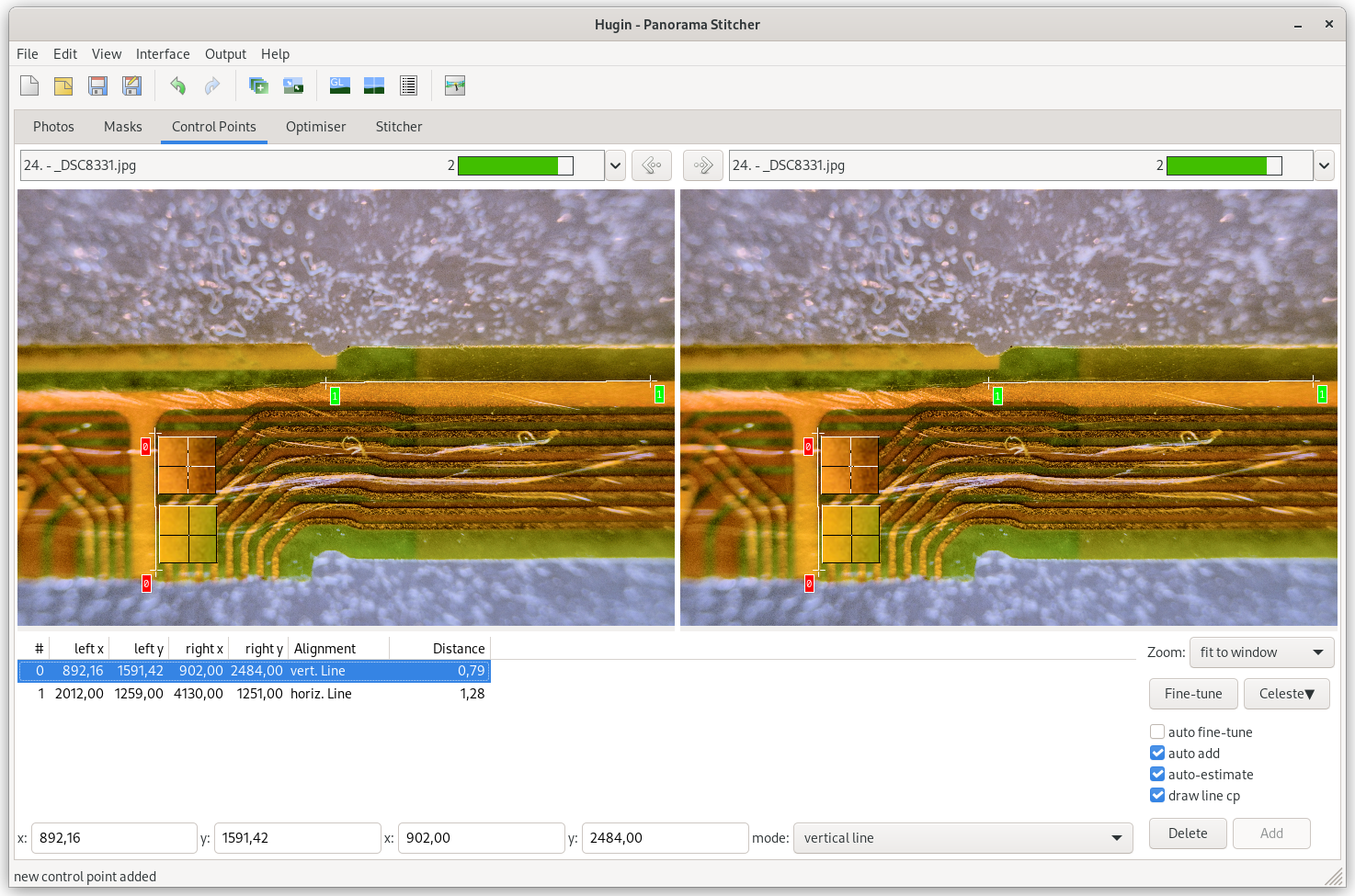
Task: Open the GL fast preview window
Action: [x=340, y=85]
